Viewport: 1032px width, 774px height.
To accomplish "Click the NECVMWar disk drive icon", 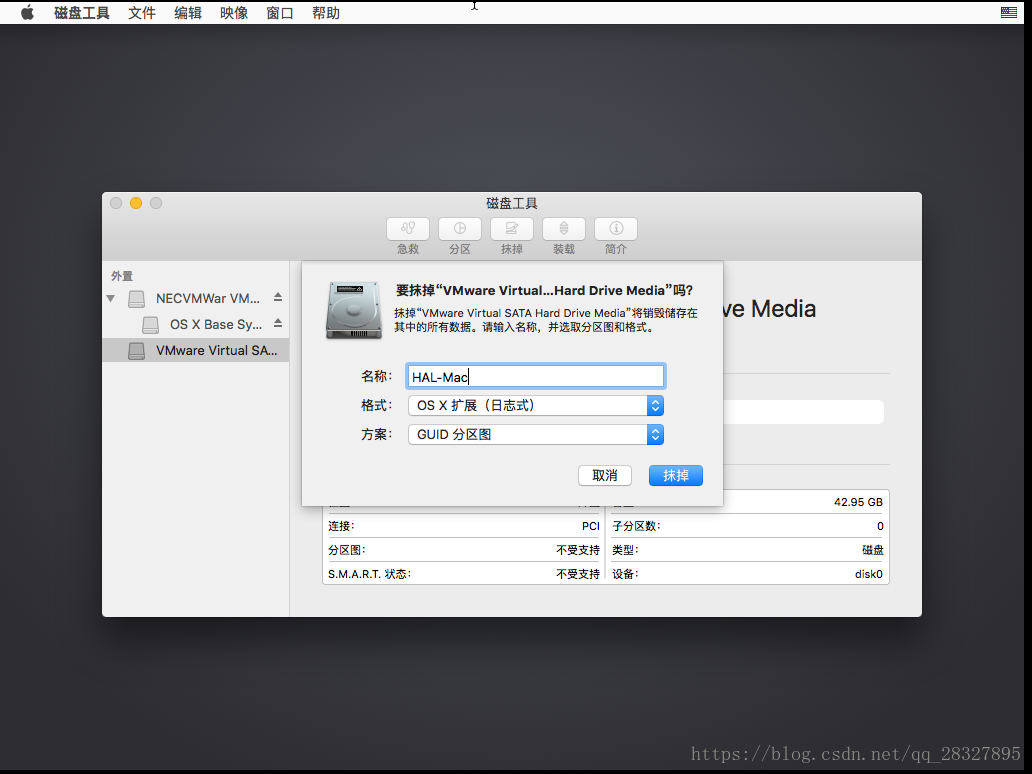I will 136,299.
